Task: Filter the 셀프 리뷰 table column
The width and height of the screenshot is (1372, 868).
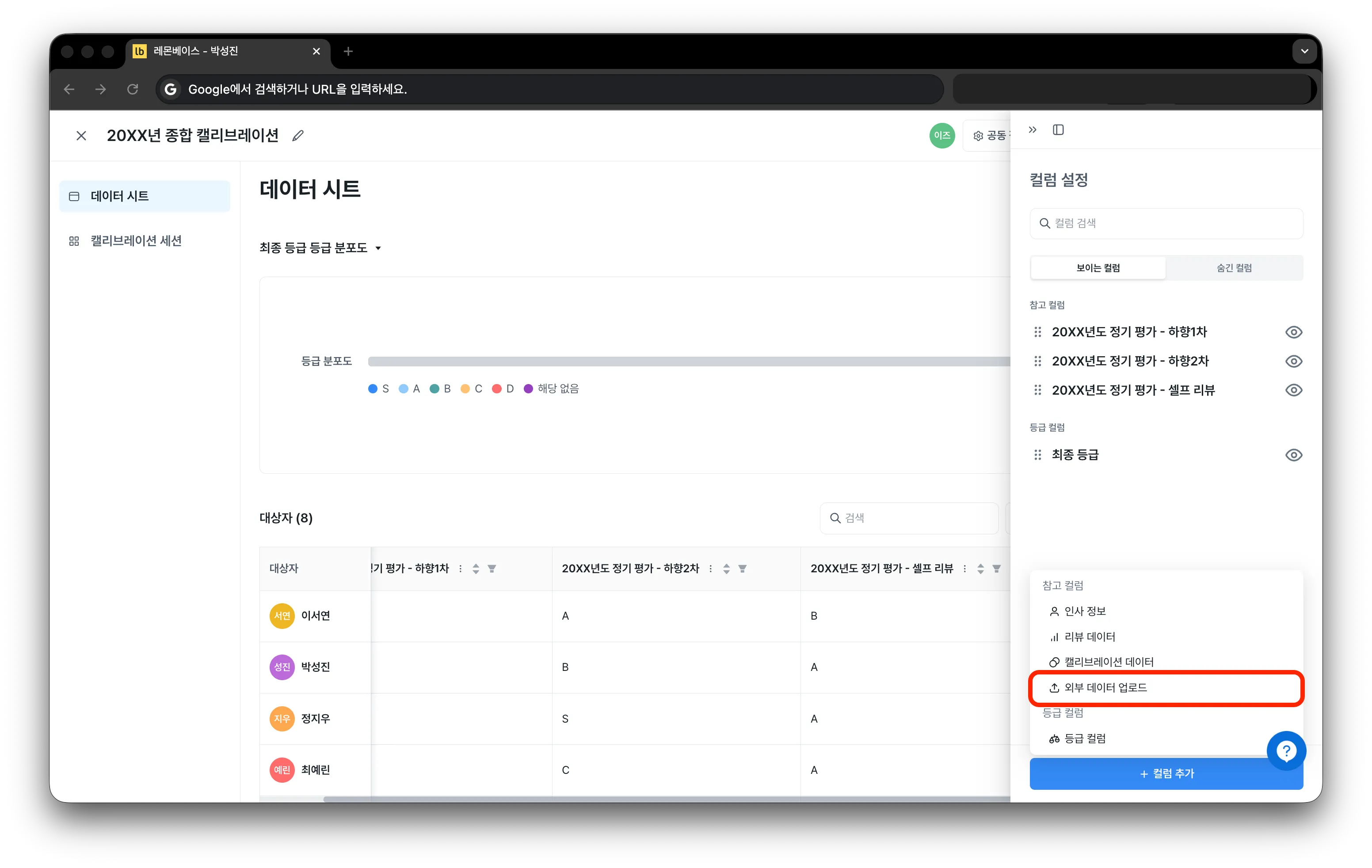Action: (997, 568)
